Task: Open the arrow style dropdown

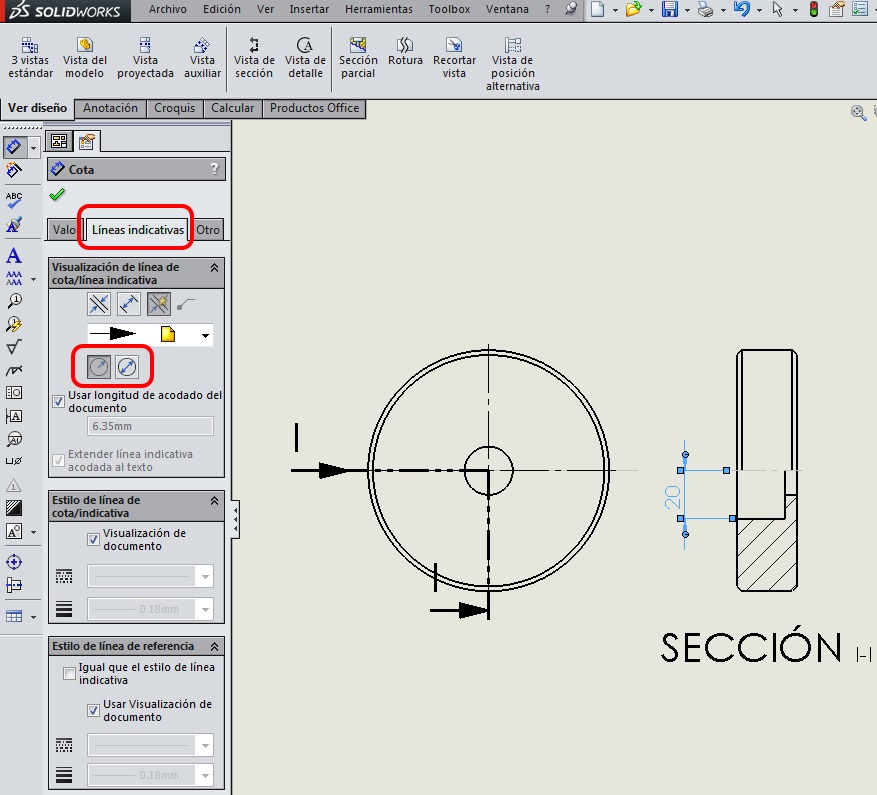Action: (205, 336)
